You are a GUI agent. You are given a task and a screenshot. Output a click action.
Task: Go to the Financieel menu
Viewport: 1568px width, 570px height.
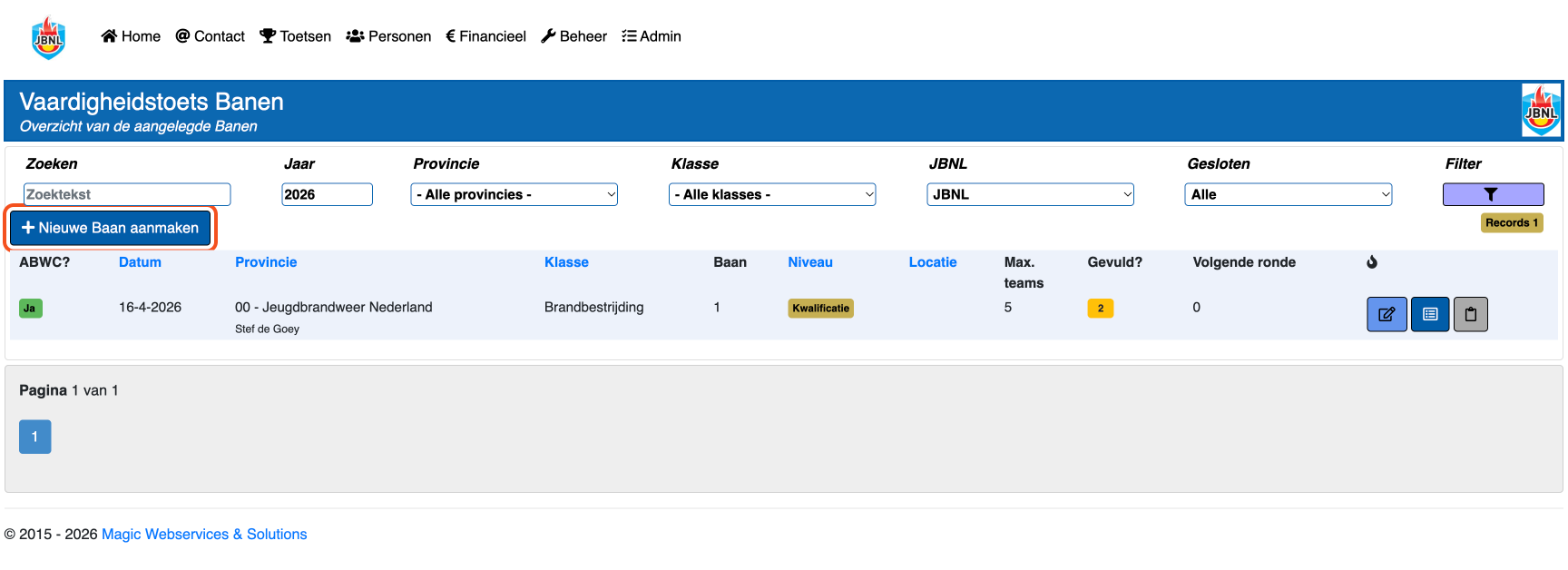point(486,36)
